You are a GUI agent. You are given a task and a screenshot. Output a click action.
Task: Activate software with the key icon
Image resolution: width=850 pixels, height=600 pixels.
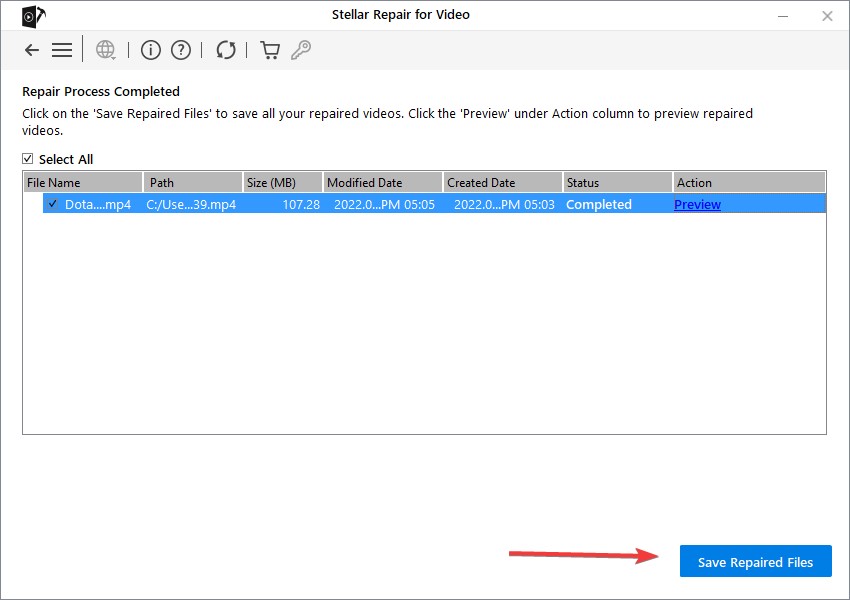301,50
